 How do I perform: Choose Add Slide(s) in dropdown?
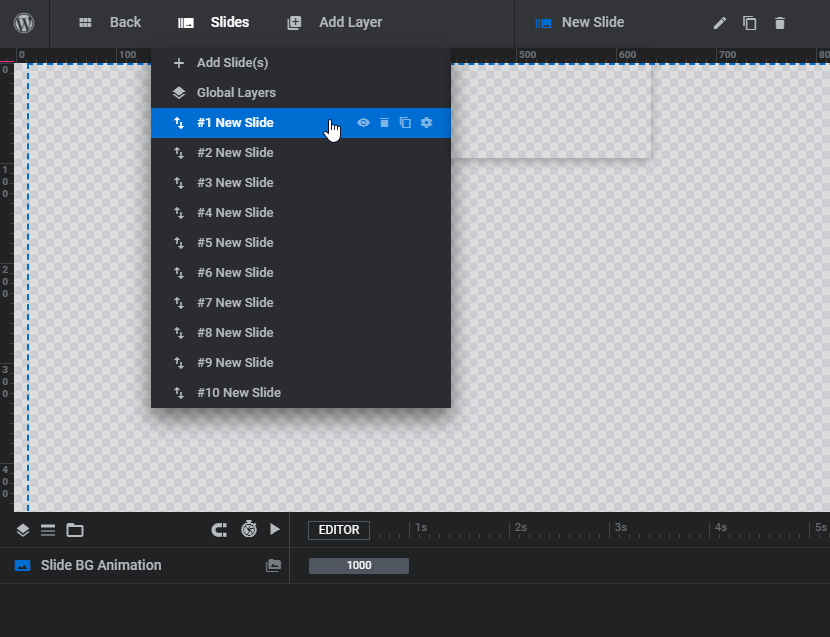(x=301, y=62)
